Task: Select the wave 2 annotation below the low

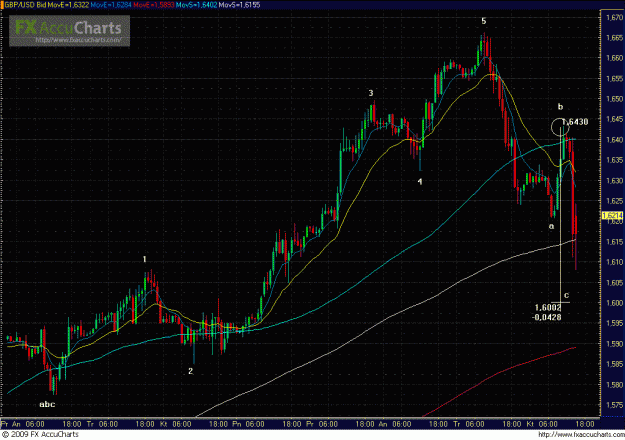Action: pyautogui.click(x=190, y=371)
